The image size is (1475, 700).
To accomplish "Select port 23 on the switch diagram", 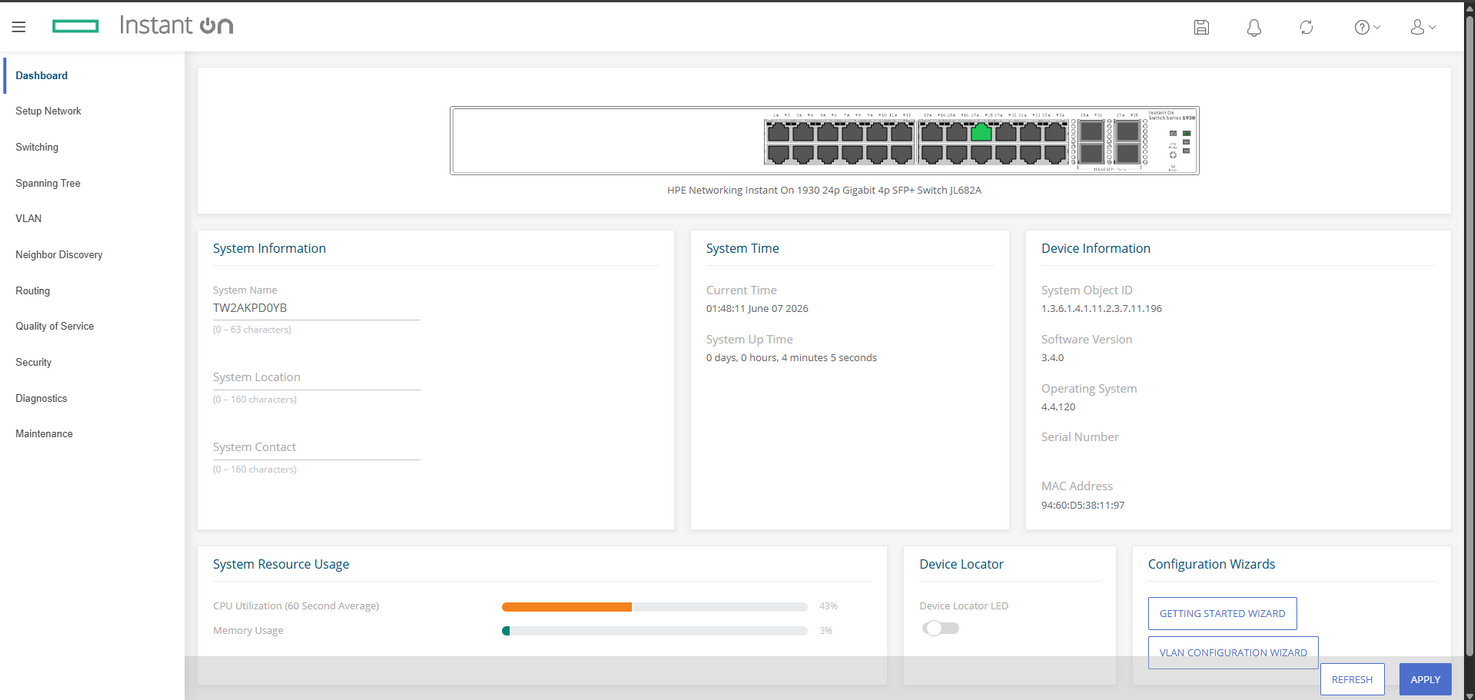I will [x=1055, y=131].
